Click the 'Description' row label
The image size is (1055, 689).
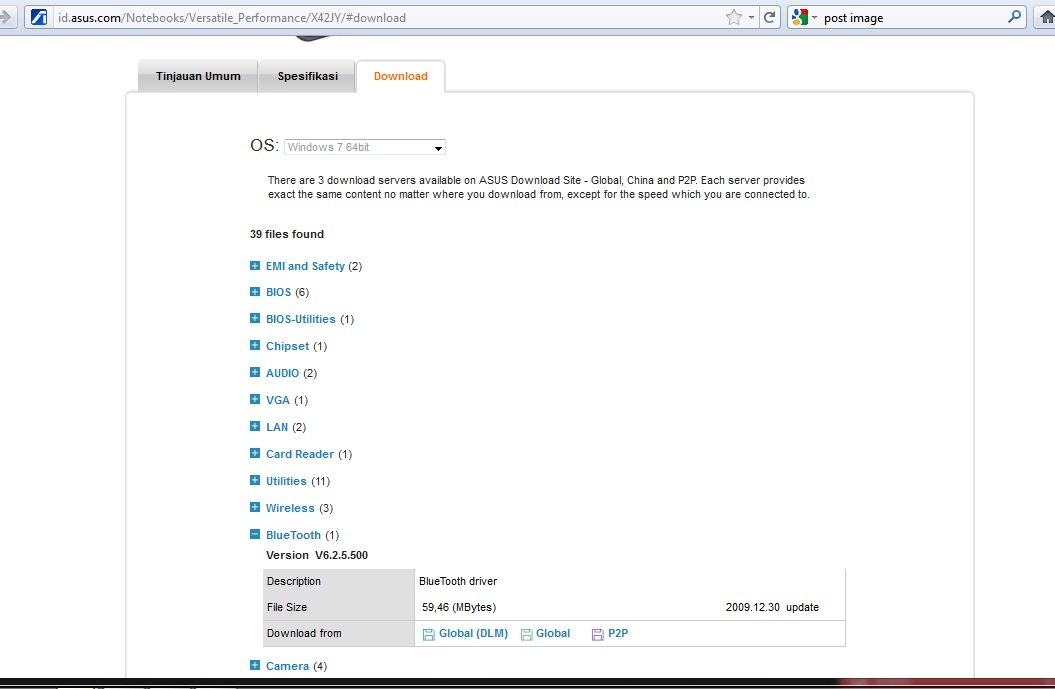point(294,581)
